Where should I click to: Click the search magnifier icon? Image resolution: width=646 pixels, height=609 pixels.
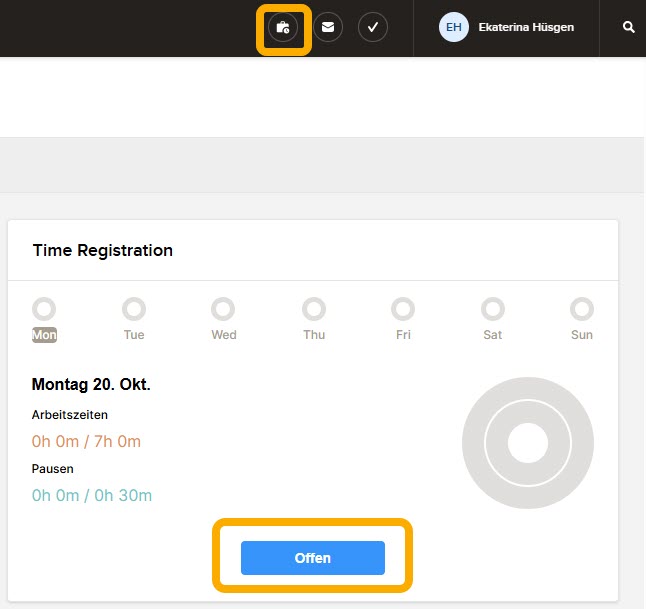point(628,28)
